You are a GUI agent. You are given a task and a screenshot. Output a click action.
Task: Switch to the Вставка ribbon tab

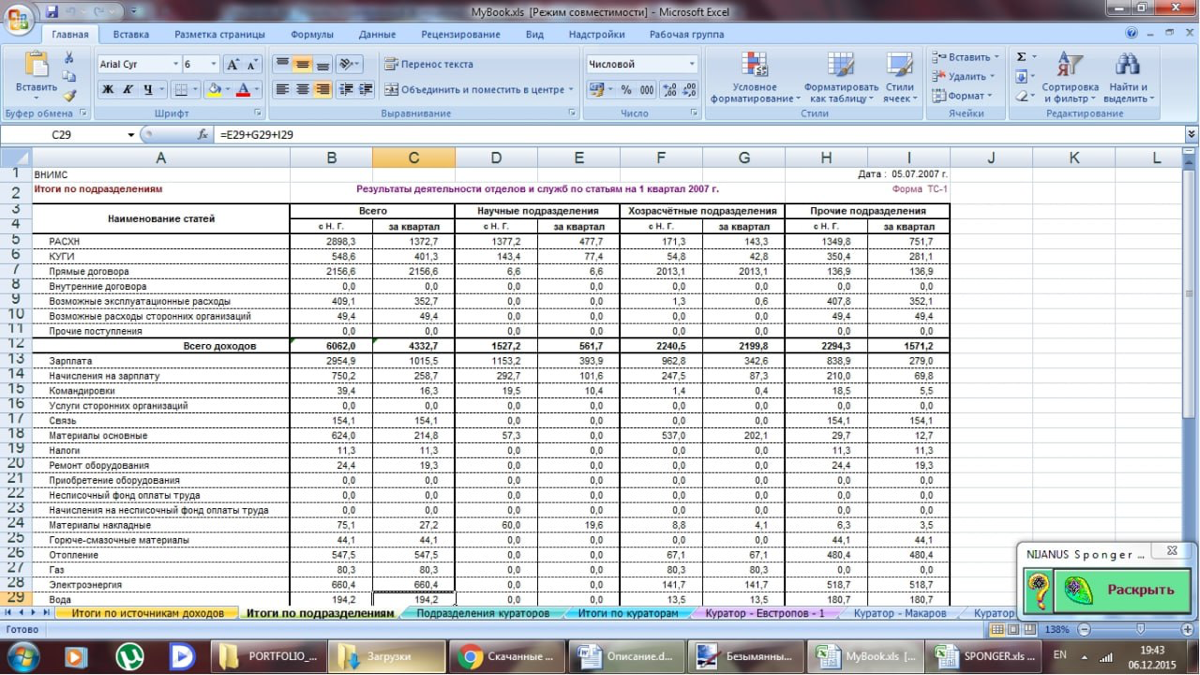[131, 34]
